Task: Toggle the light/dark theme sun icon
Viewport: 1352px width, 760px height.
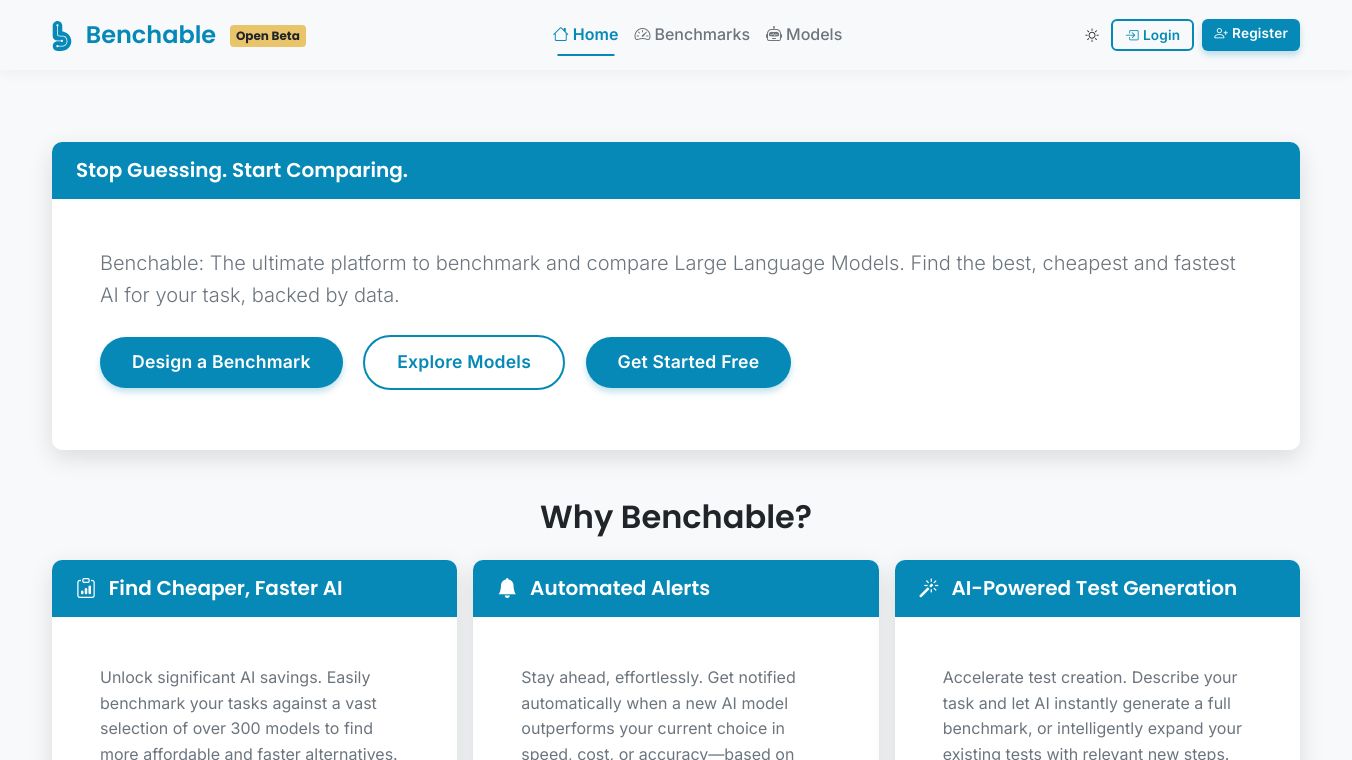Action: [x=1092, y=35]
